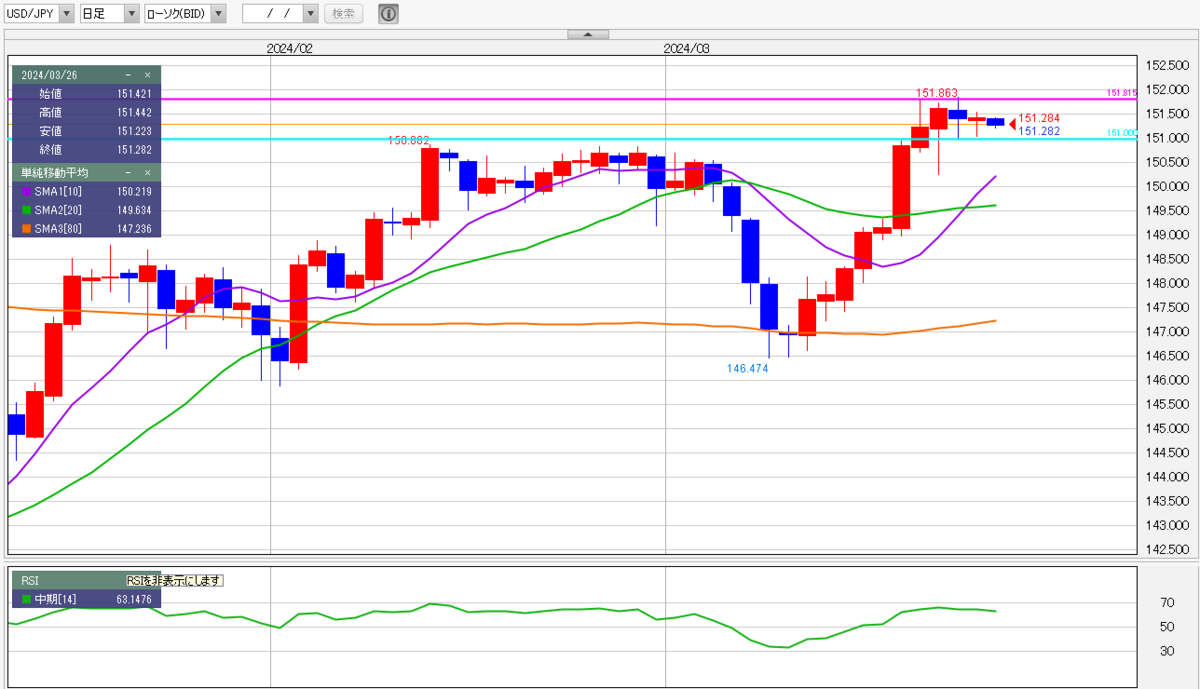The image size is (1200, 689).
Task: Close the 単純移動平均 panel
Action: [147, 172]
